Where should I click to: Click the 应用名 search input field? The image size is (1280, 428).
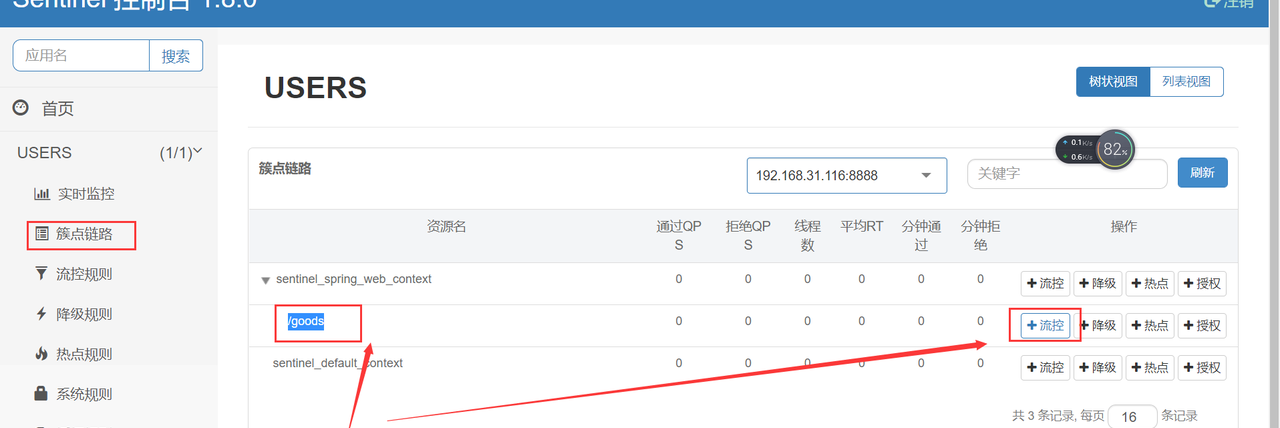(x=81, y=56)
